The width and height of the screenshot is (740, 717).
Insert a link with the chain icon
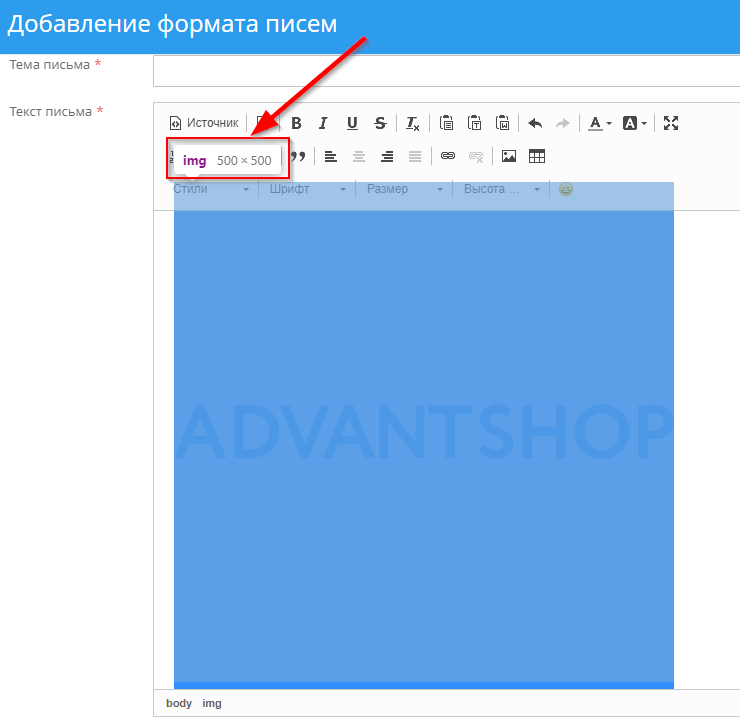click(x=448, y=156)
